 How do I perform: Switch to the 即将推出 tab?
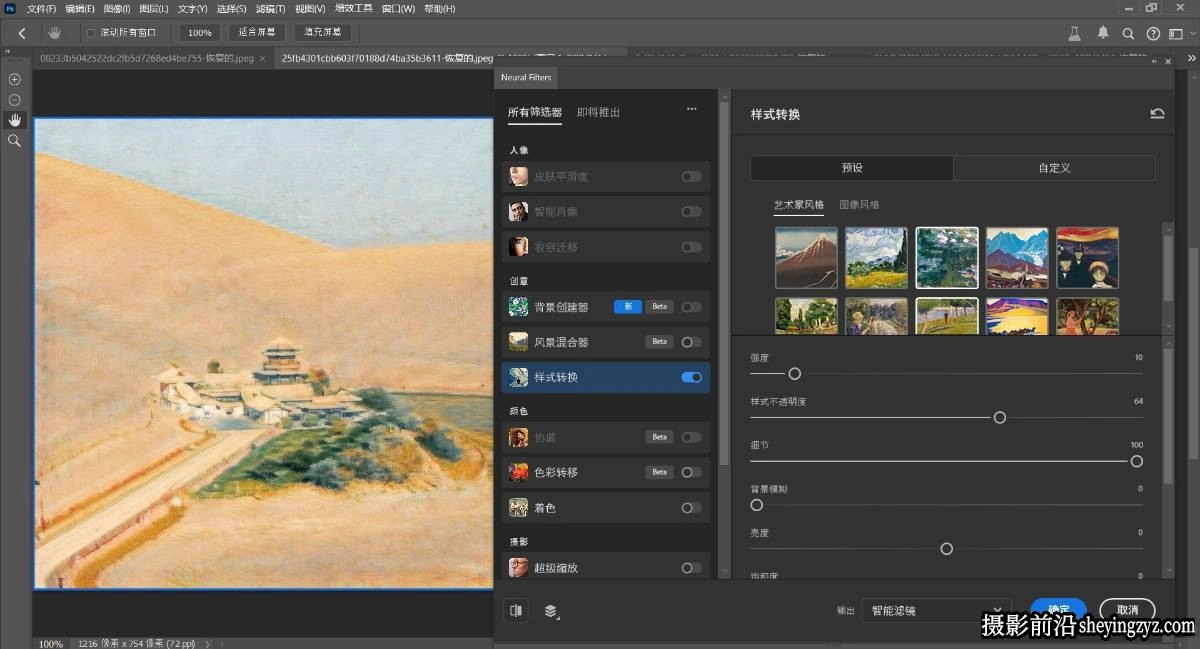[x=598, y=112]
